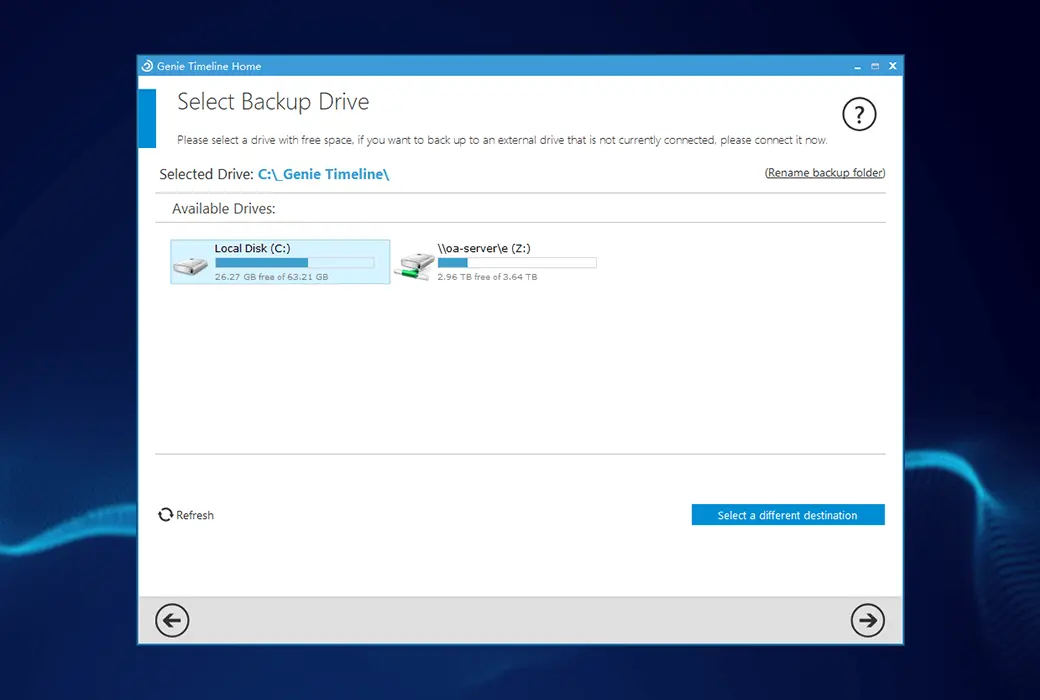Click the "\\oa-server\e (Z:)" label
This screenshot has width=1040, height=700.
point(484,248)
